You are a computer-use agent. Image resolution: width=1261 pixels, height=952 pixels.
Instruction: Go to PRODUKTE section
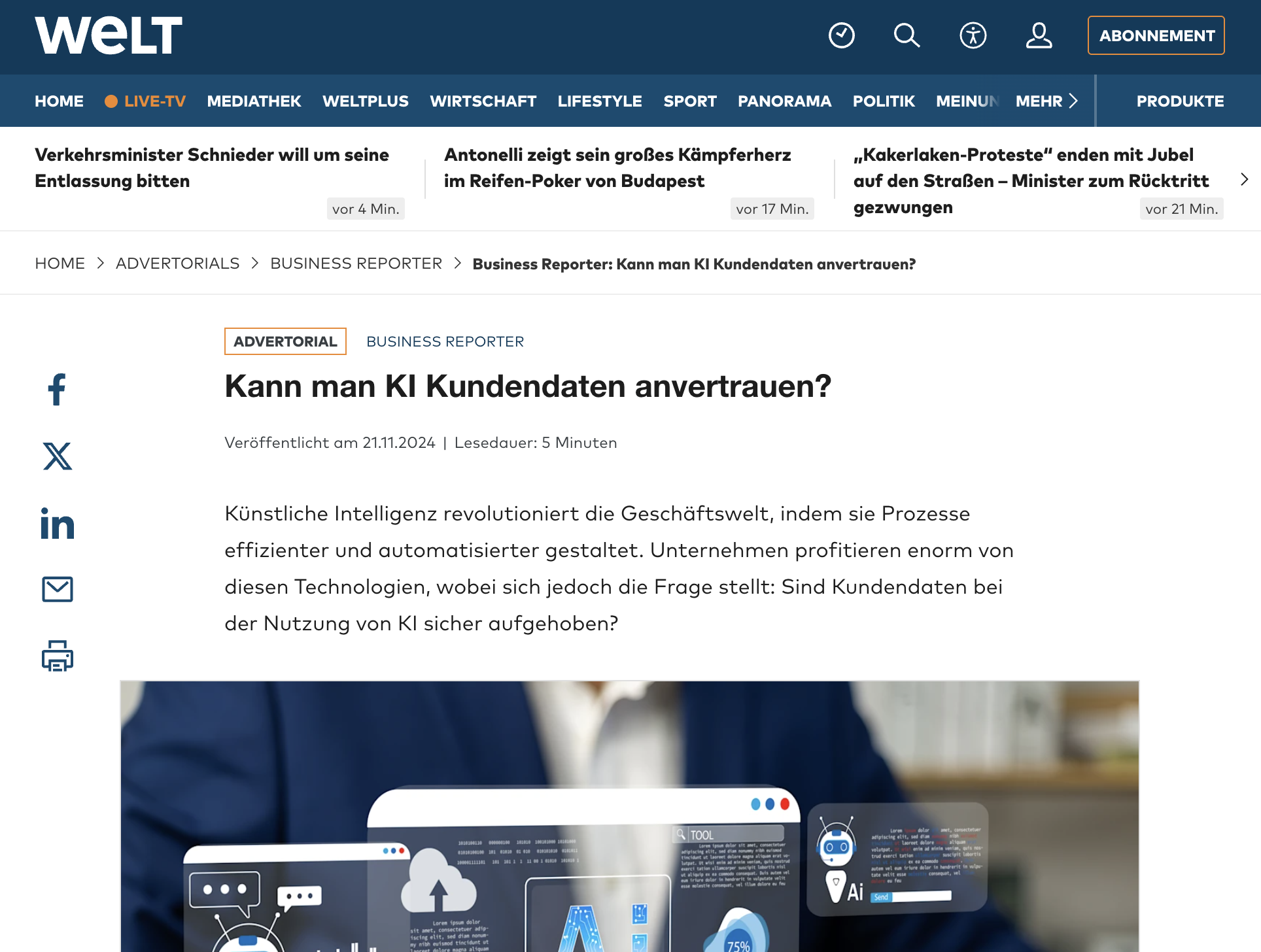click(1180, 101)
